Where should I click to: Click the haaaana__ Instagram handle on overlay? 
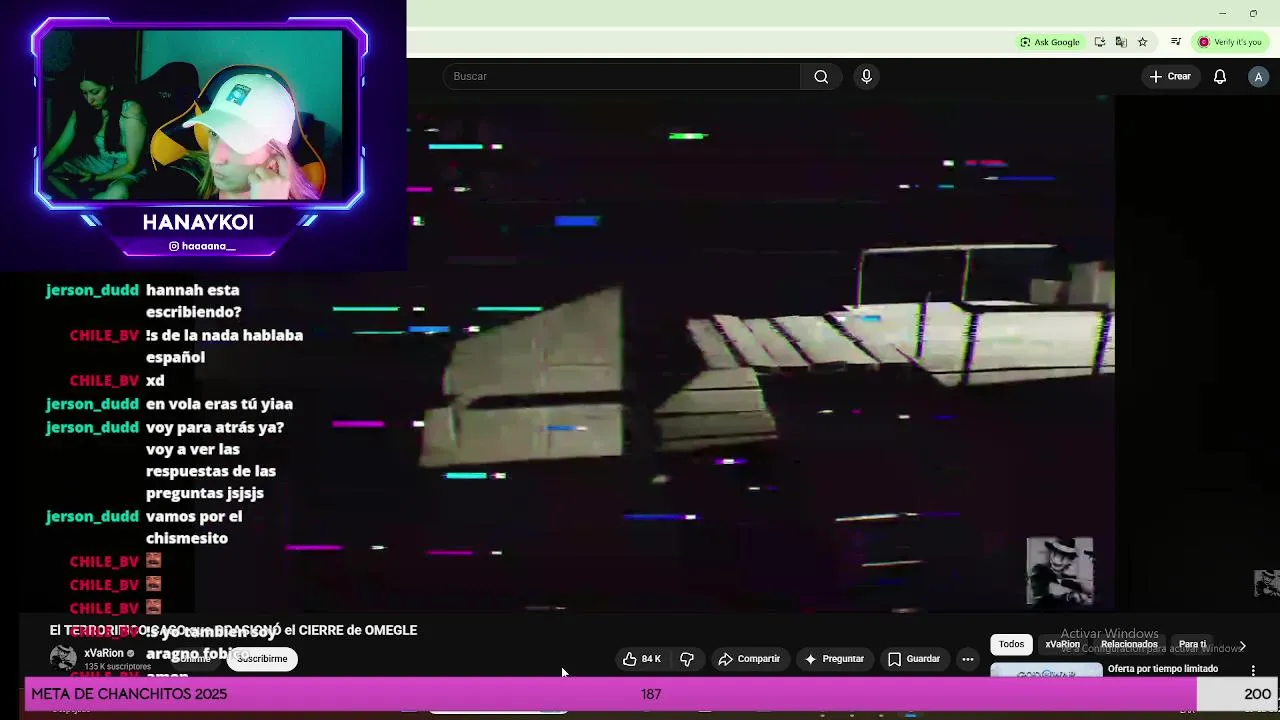208,246
